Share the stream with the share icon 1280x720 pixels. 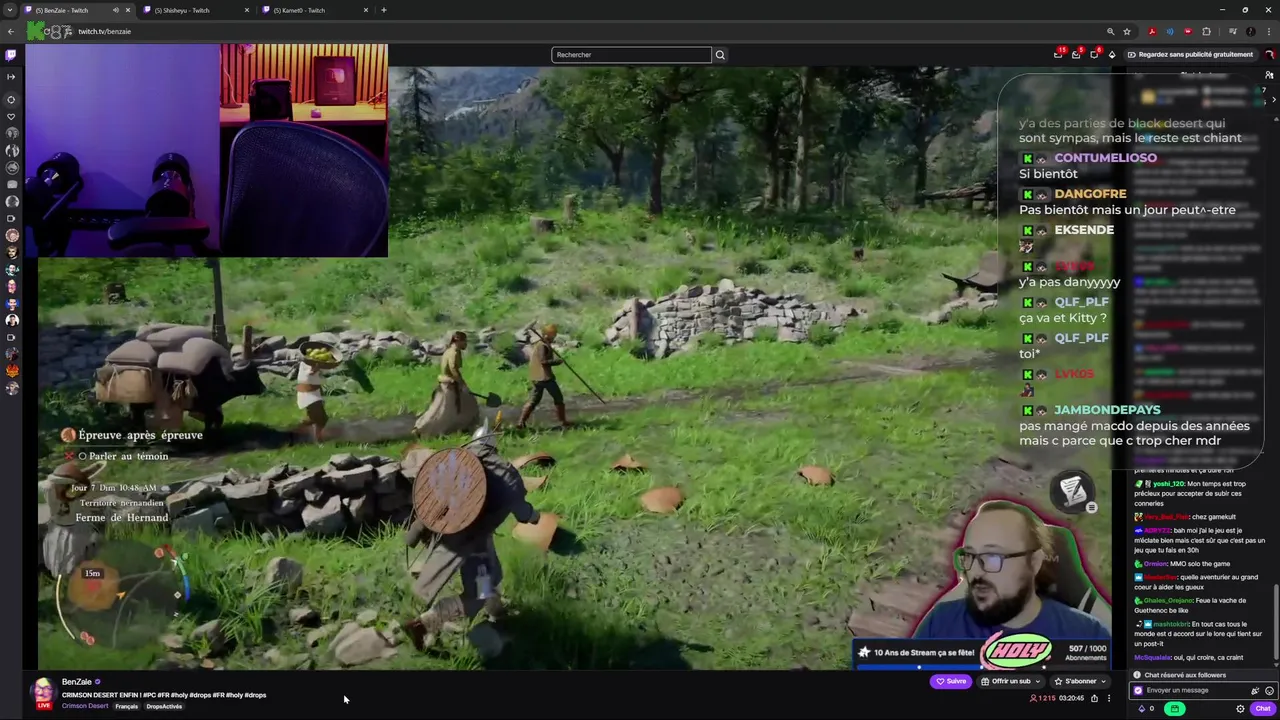(1094, 698)
